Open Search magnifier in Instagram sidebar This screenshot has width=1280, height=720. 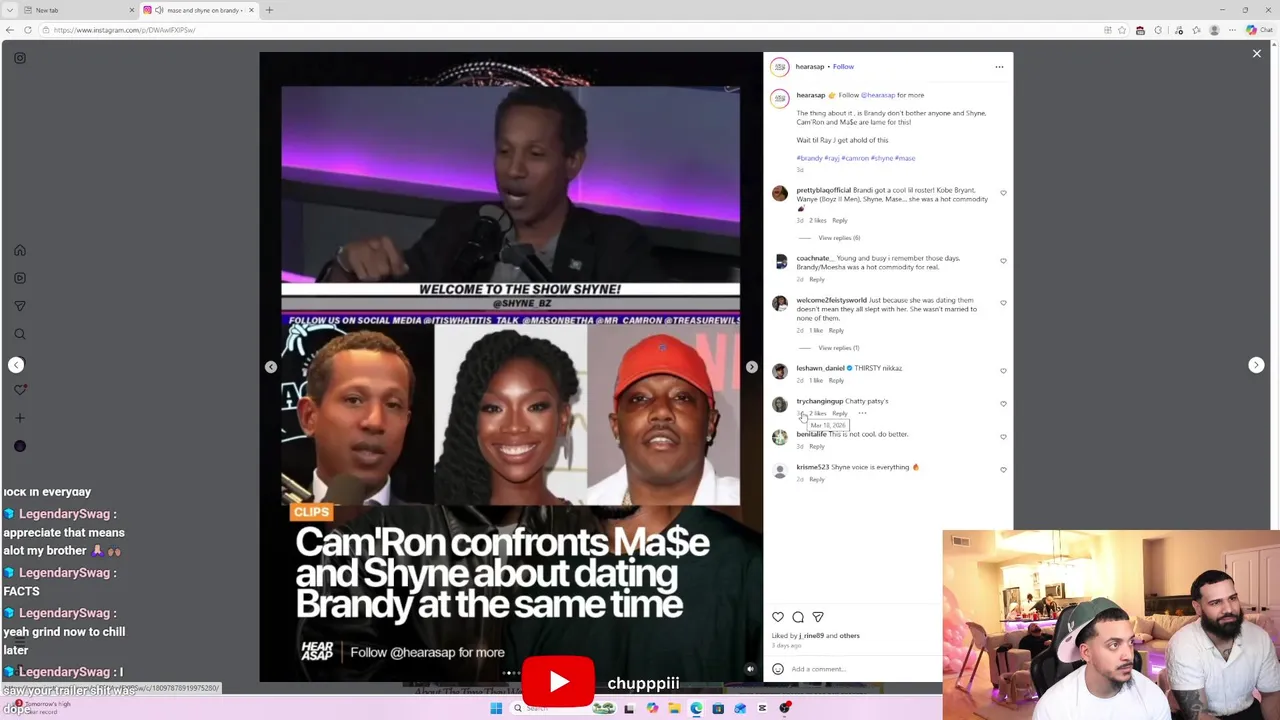click(x=20, y=334)
